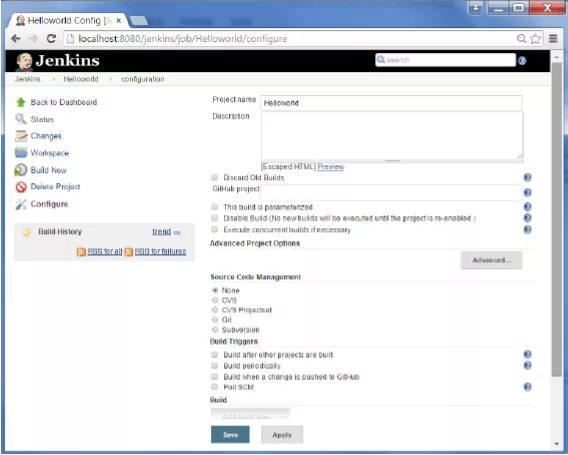Click the configuration breadcrumb

coord(143,79)
